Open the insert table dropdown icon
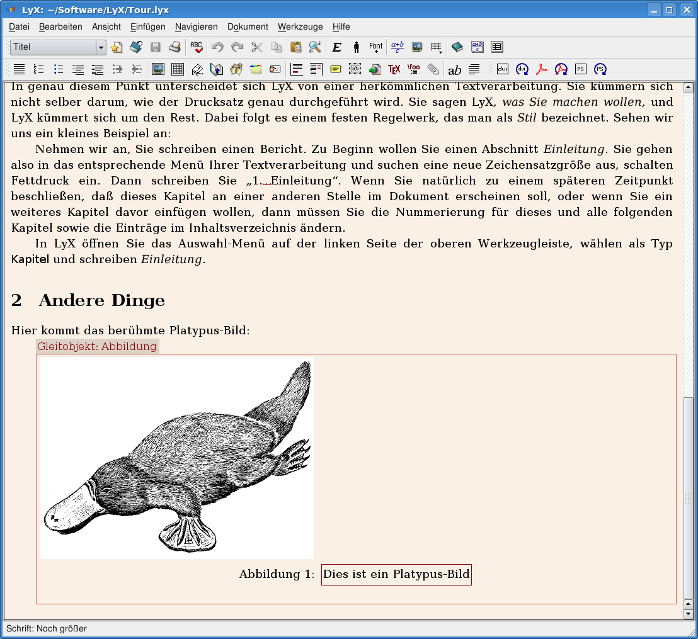Image resolution: width=698 pixels, height=639 pixels. tap(436, 47)
